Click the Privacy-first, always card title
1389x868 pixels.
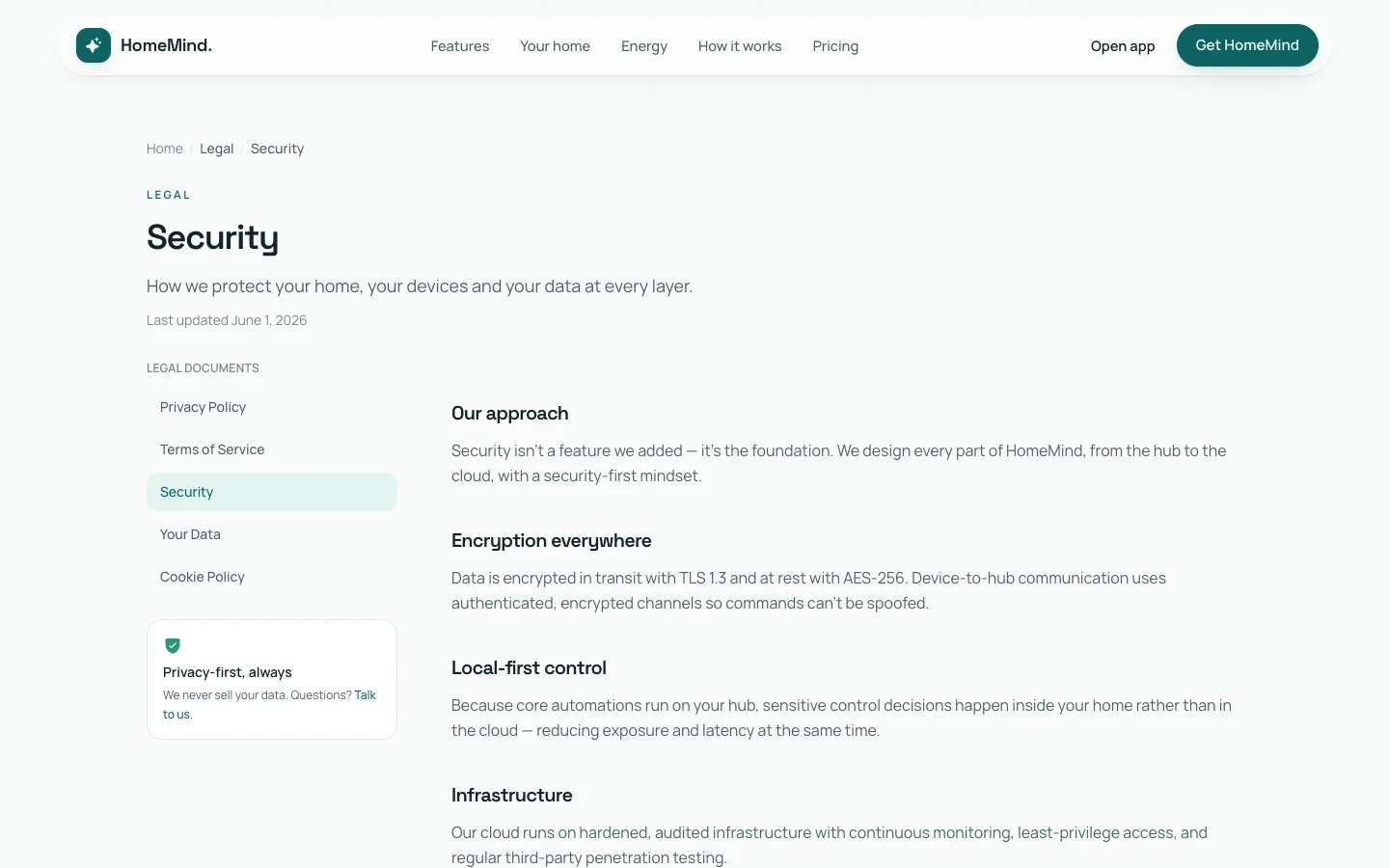click(x=228, y=672)
